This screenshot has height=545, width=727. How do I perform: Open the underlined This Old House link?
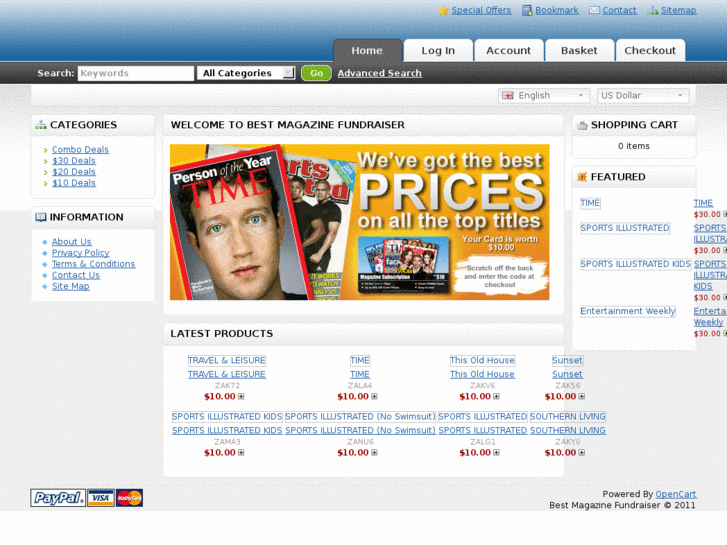pyautogui.click(x=482, y=374)
